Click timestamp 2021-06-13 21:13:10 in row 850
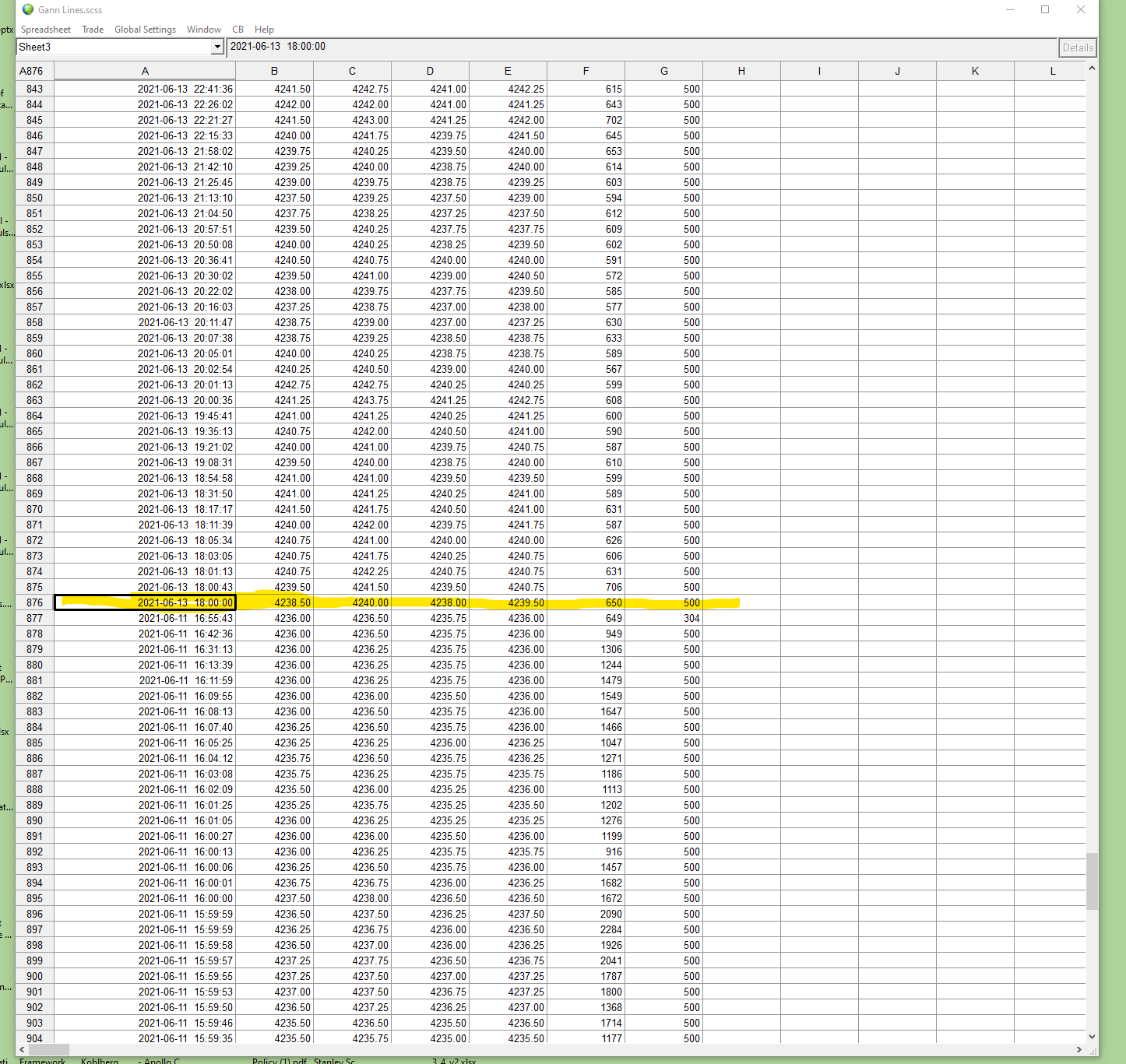This screenshot has width=1126, height=1064. point(145,198)
